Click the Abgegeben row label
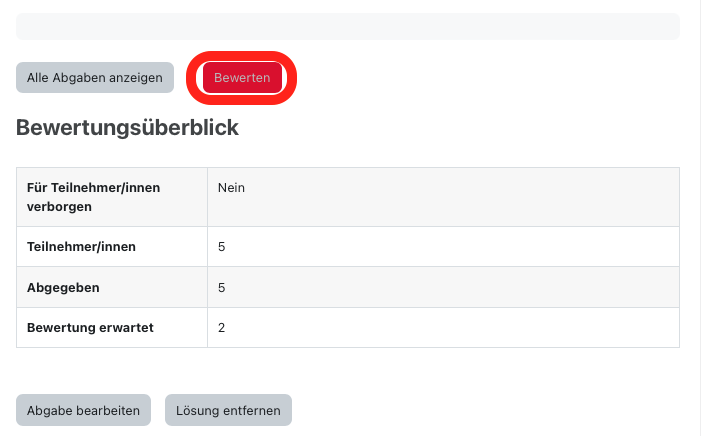This screenshot has width=709, height=436. coord(64,287)
